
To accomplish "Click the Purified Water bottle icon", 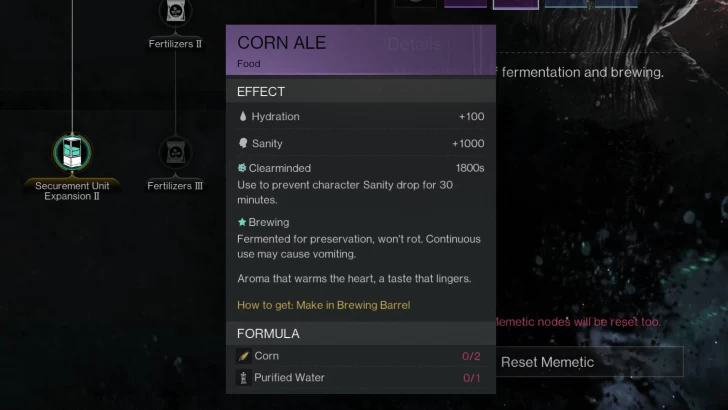I will coord(243,378).
